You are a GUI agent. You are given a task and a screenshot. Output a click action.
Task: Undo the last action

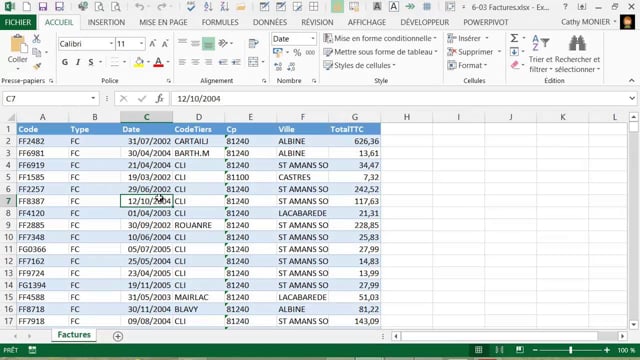click(x=140, y=6)
